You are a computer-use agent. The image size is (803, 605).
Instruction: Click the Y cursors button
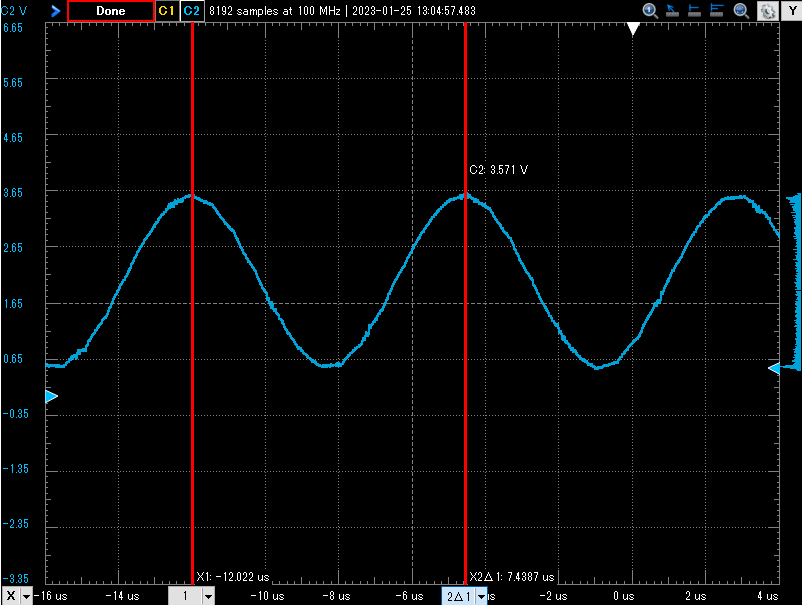[x=792, y=11]
